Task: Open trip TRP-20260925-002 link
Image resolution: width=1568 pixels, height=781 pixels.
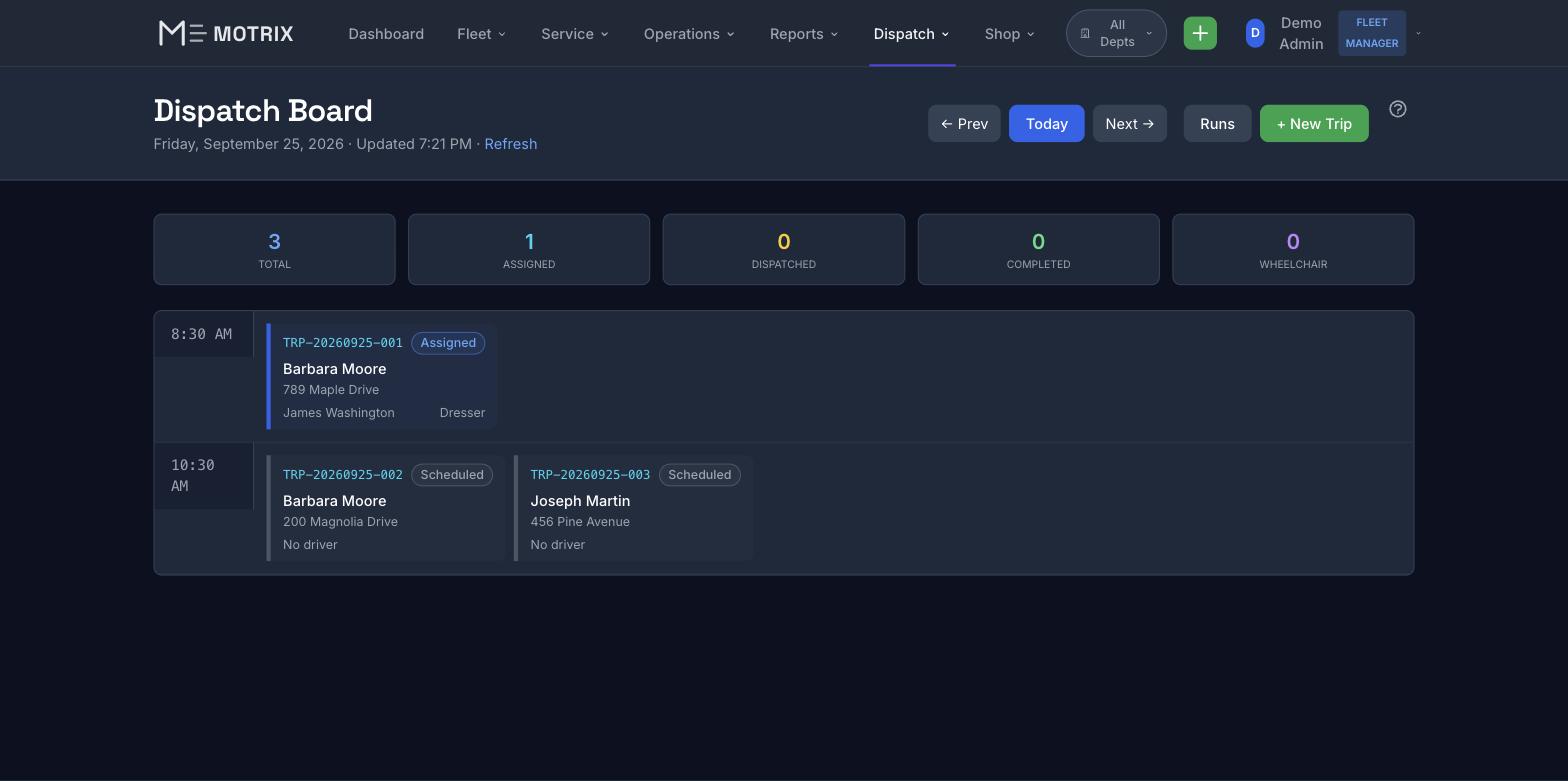Action: (x=343, y=475)
